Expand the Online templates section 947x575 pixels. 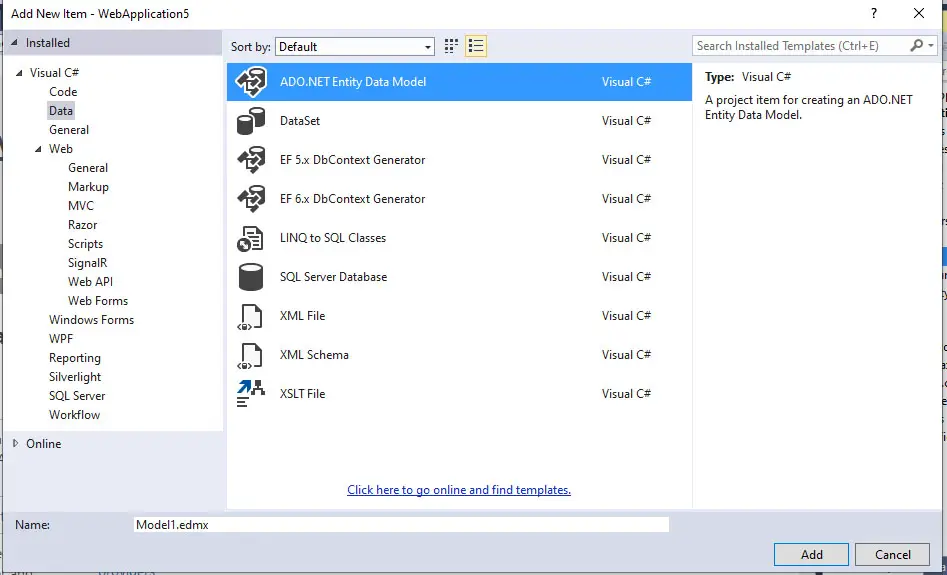coord(14,444)
